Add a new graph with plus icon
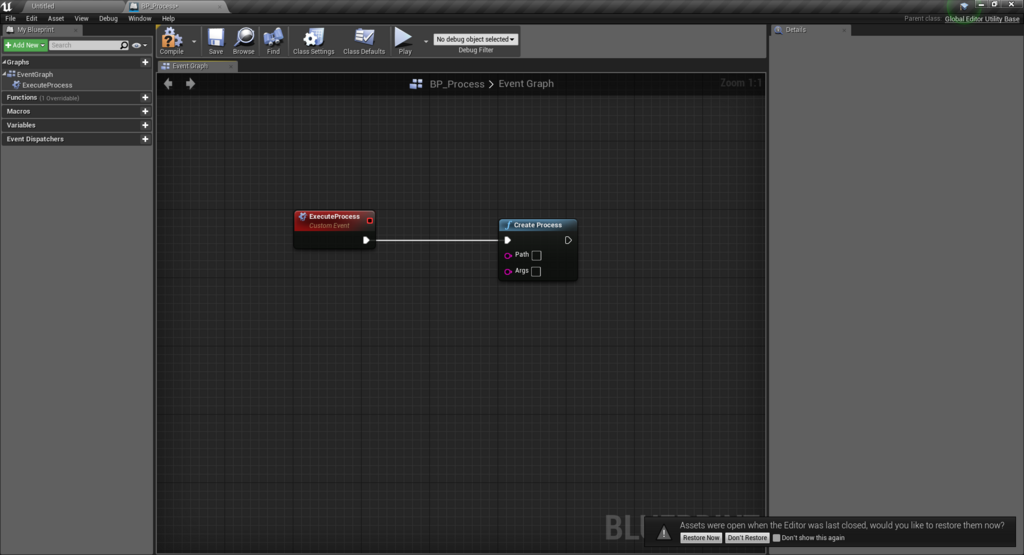The width and height of the screenshot is (1024, 555). pyautogui.click(x=145, y=62)
